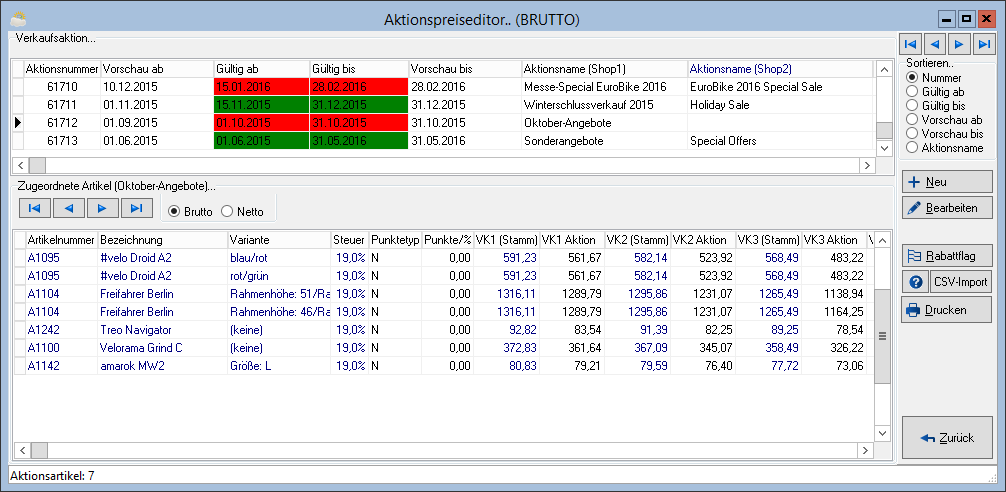Click VK1 Aktion value 1289,79 for Rahmenhöhe: 51
The width and height of the screenshot is (1006, 492).
572,294
